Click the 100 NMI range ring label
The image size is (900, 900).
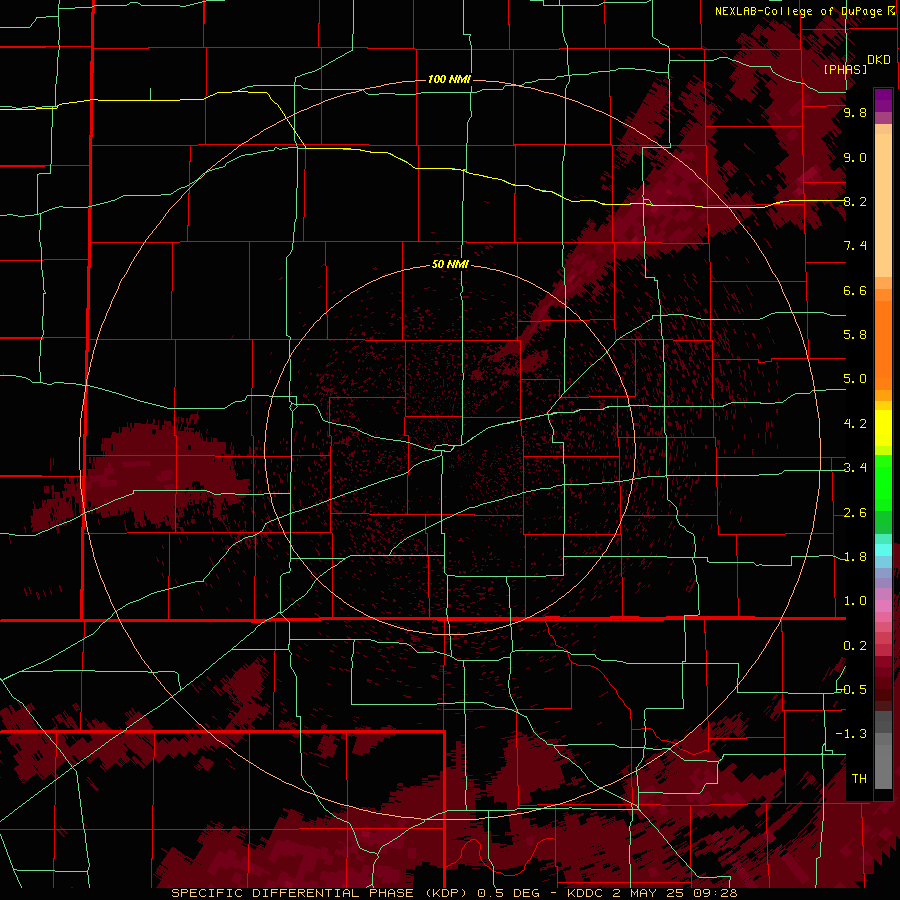point(449,79)
